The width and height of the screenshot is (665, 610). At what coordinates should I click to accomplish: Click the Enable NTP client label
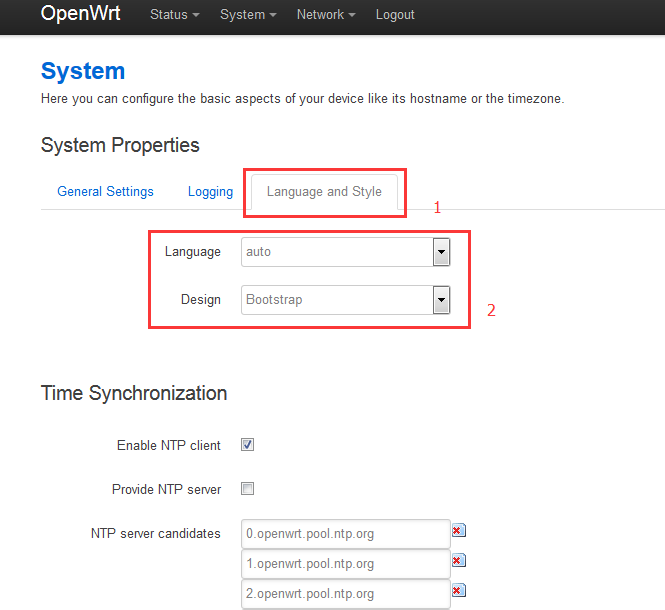[x=169, y=445]
